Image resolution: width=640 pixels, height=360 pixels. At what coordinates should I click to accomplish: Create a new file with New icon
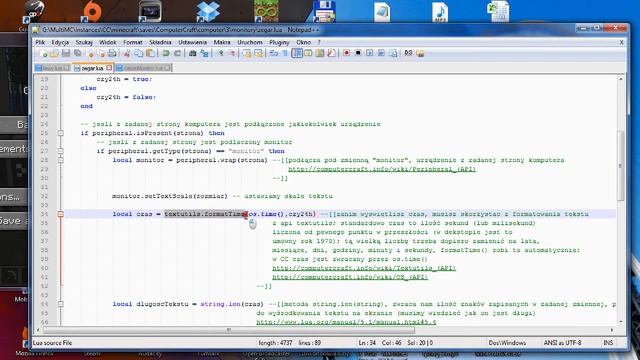[44, 53]
